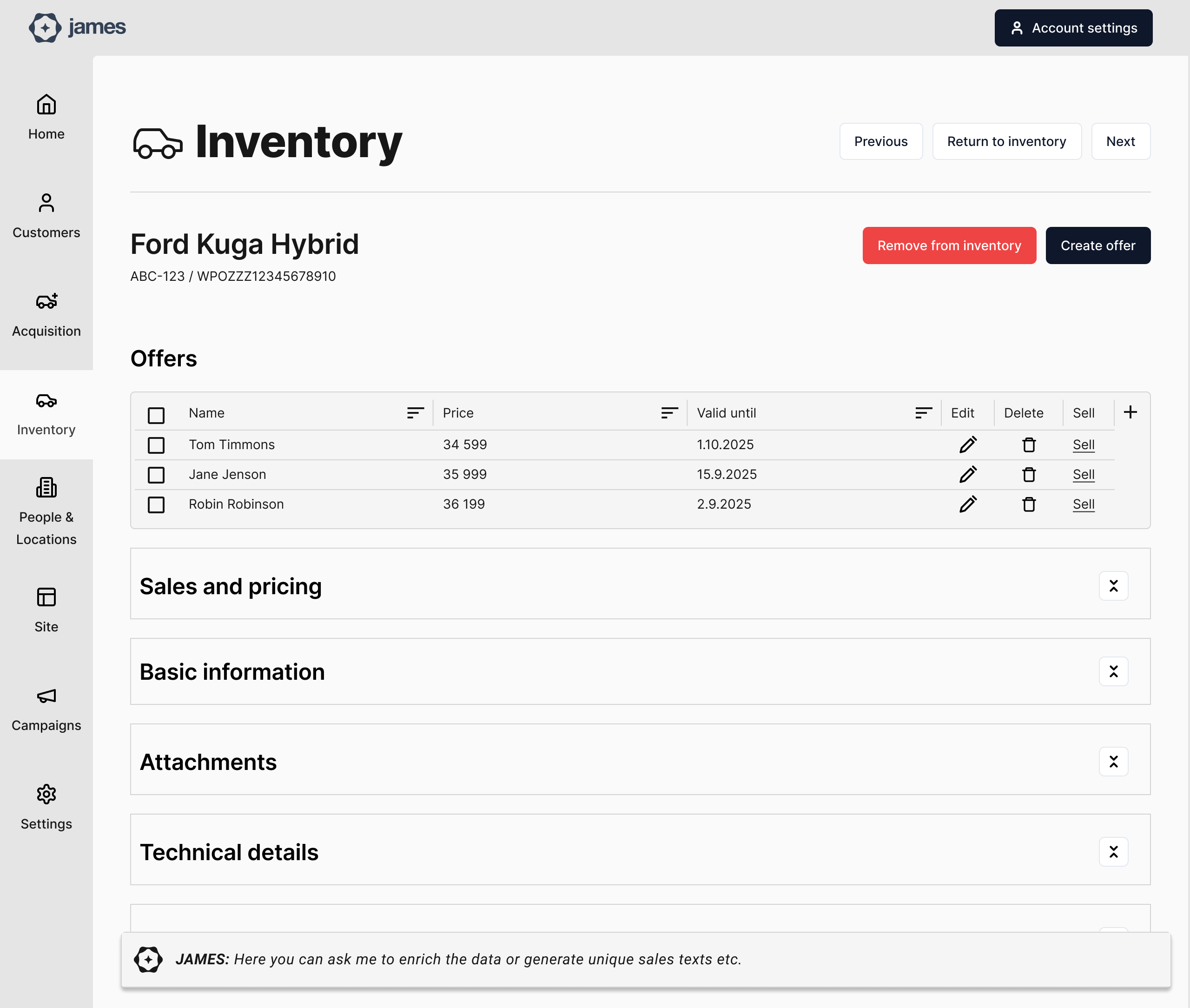The image size is (1190, 1008).
Task: Check the Tom Timmons row checkbox
Action: pyautogui.click(x=156, y=445)
